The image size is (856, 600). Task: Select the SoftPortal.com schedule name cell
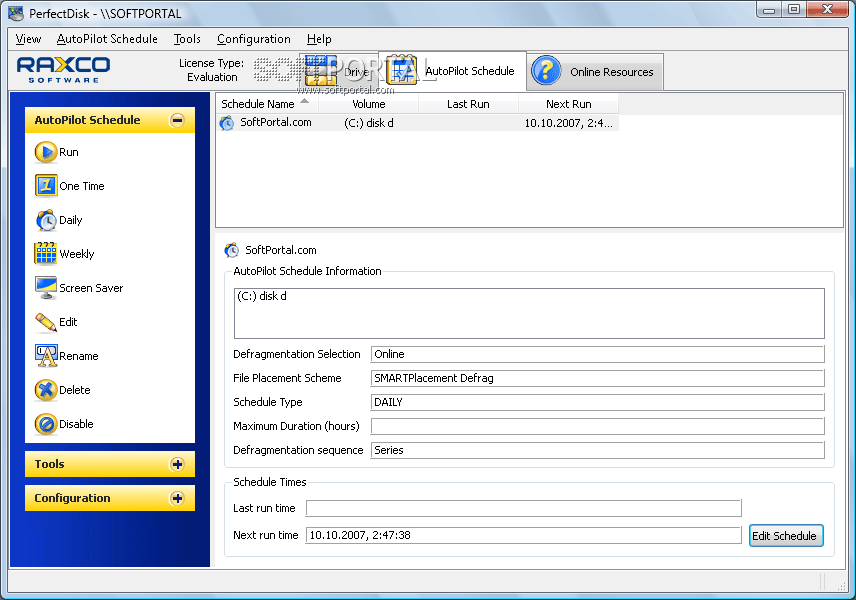(x=276, y=123)
